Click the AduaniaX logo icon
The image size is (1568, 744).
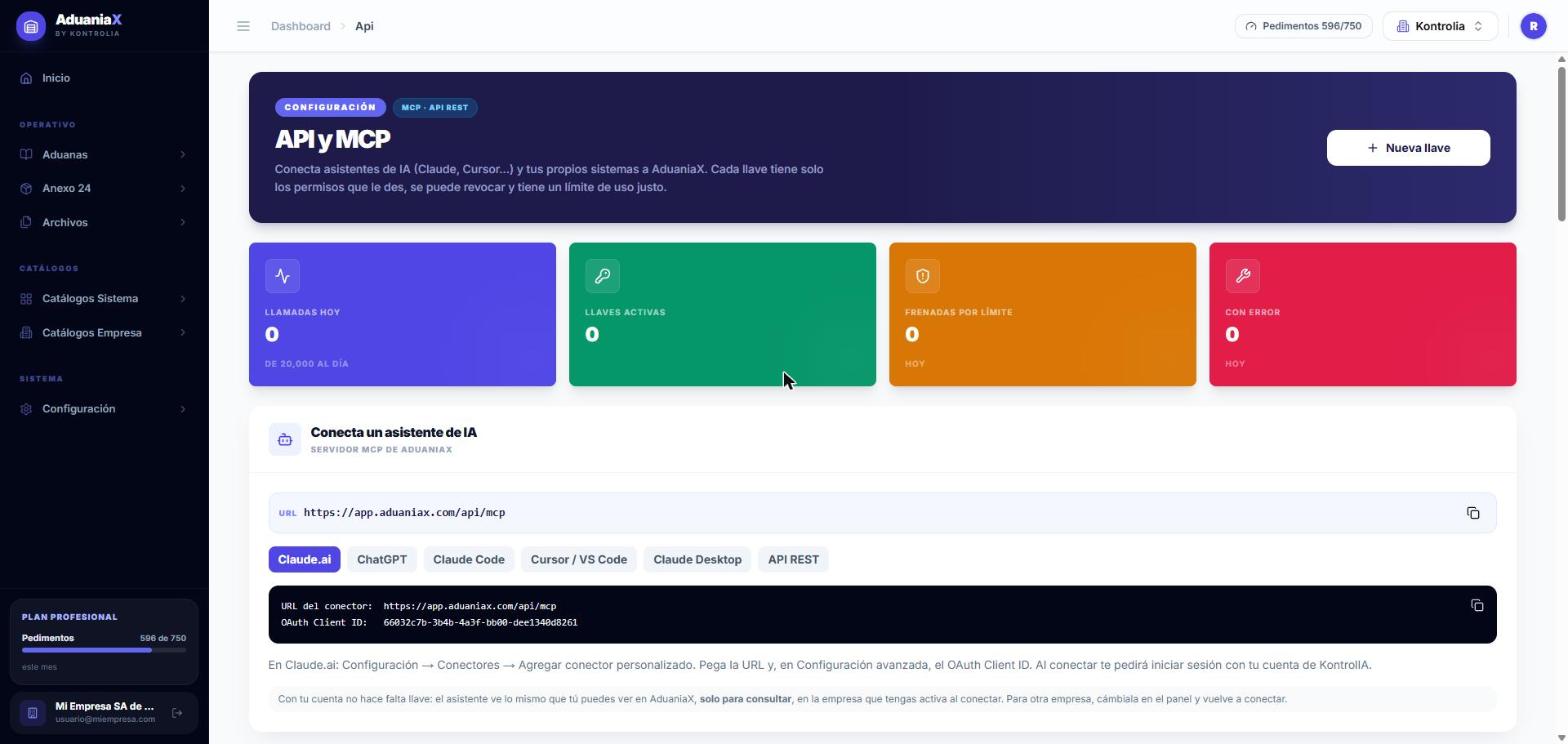pyautogui.click(x=31, y=26)
